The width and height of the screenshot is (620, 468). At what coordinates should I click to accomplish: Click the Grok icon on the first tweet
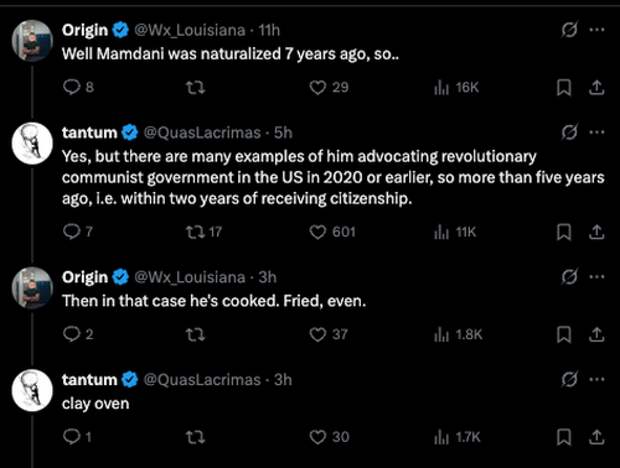(569, 28)
